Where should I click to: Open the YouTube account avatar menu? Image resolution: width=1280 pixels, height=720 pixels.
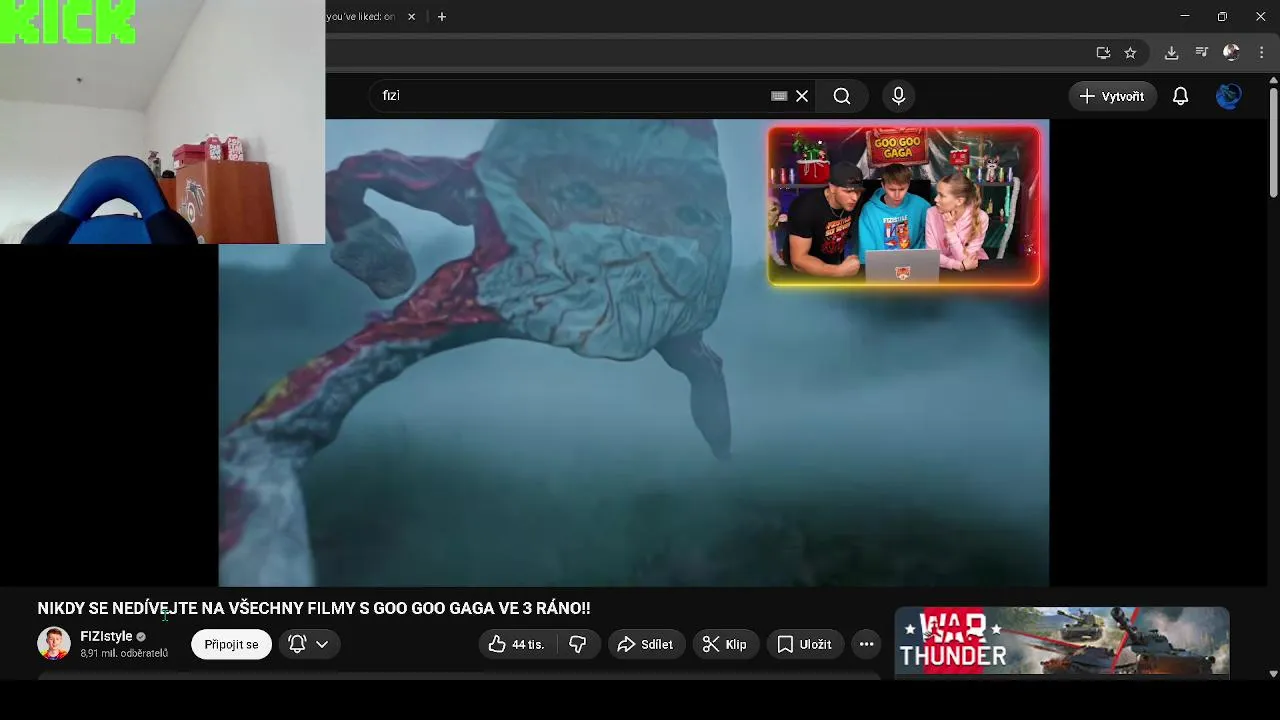coord(1229,96)
